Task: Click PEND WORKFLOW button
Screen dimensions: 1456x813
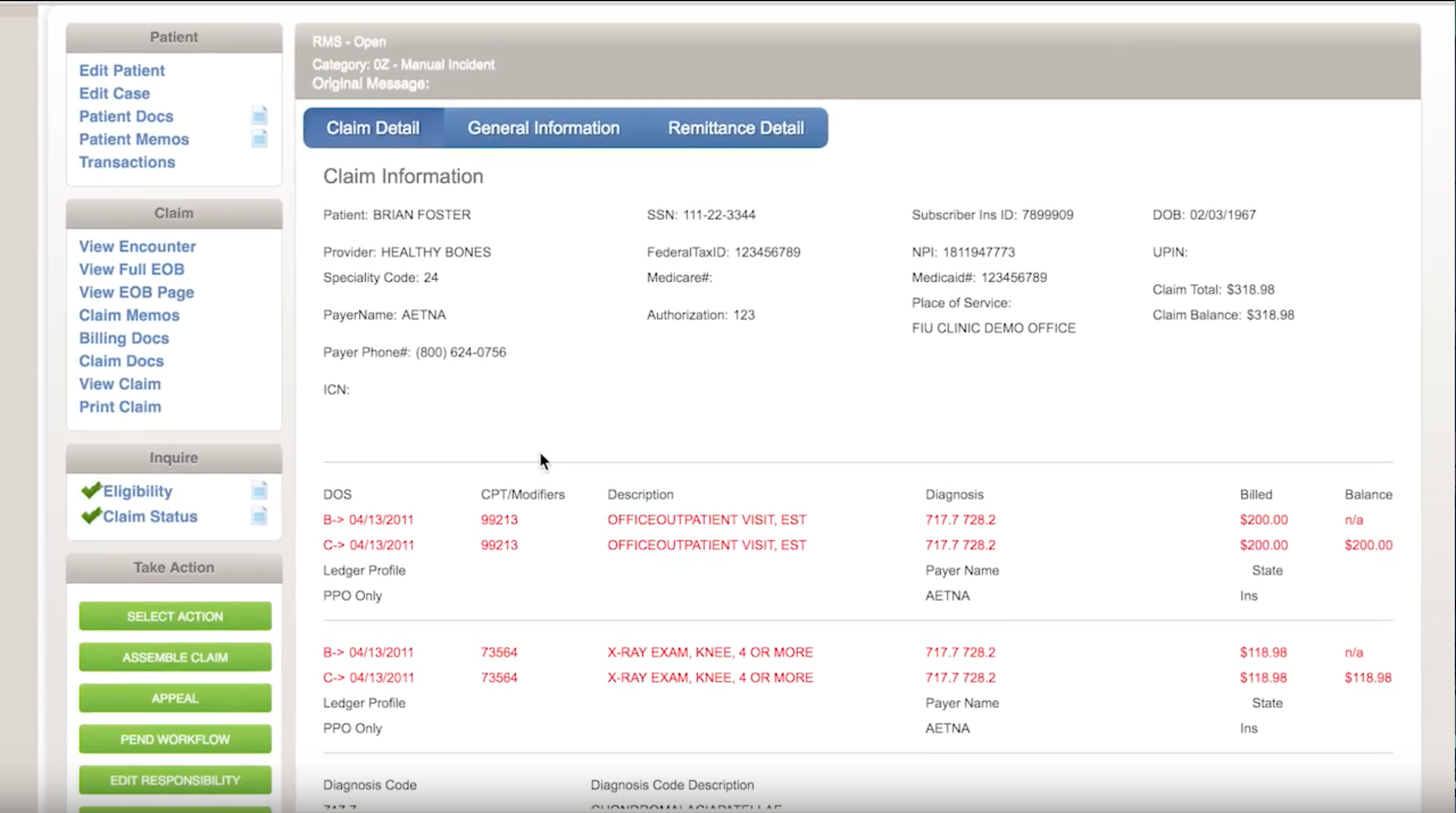Action: pos(175,739)
